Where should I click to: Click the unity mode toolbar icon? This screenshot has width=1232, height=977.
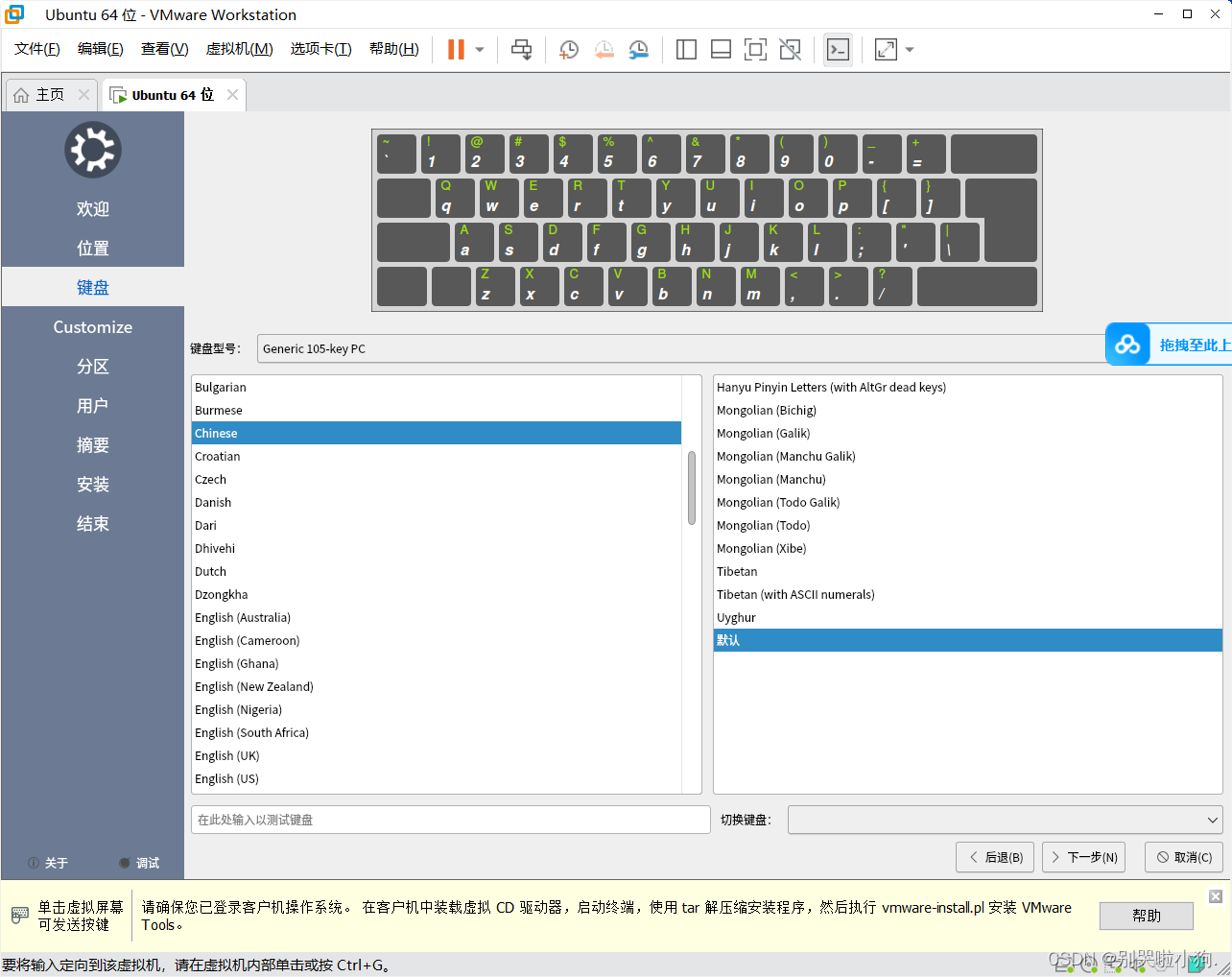coord(790,50)
